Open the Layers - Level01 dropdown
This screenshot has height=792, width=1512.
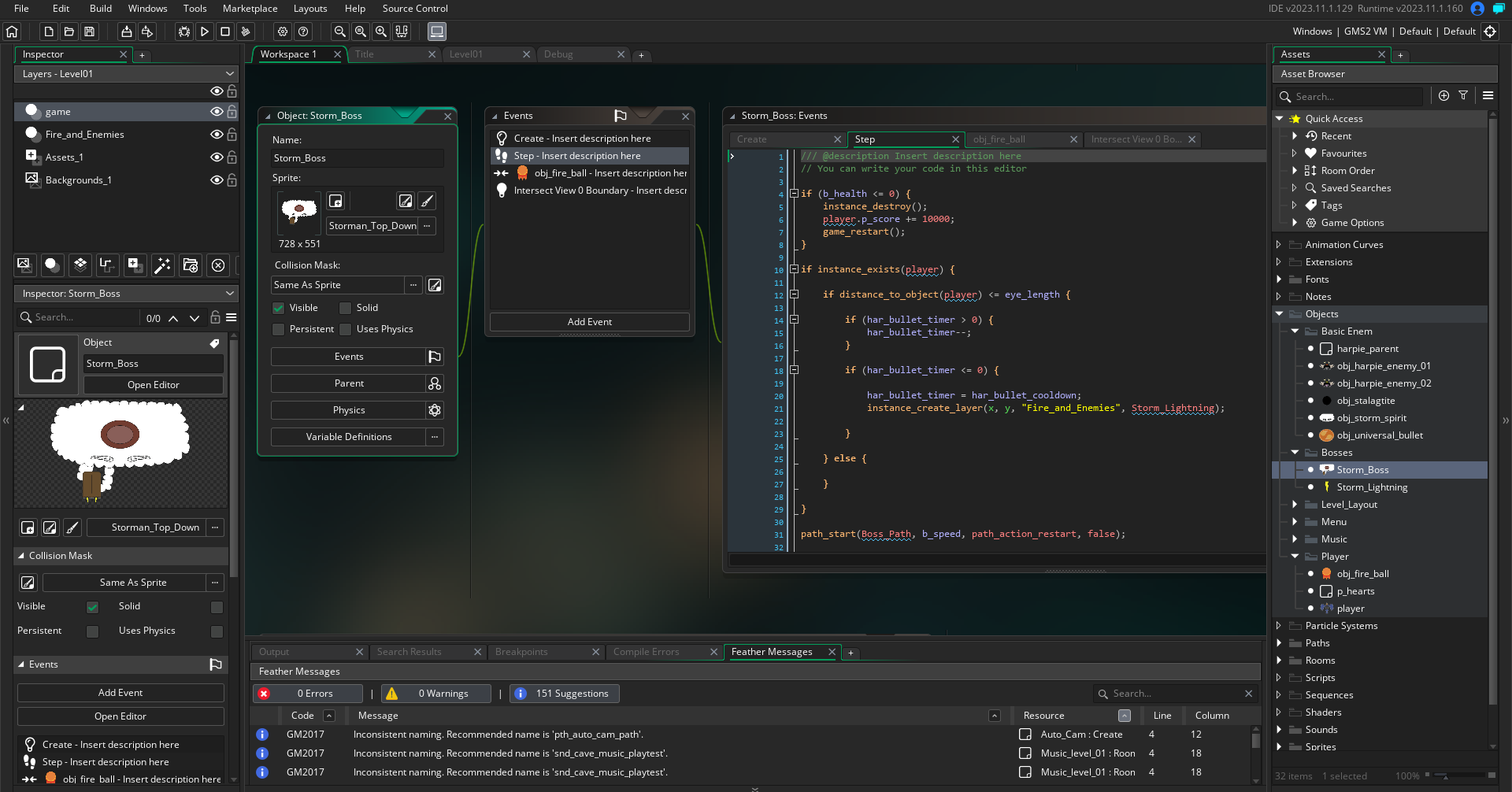coord(126,74)
